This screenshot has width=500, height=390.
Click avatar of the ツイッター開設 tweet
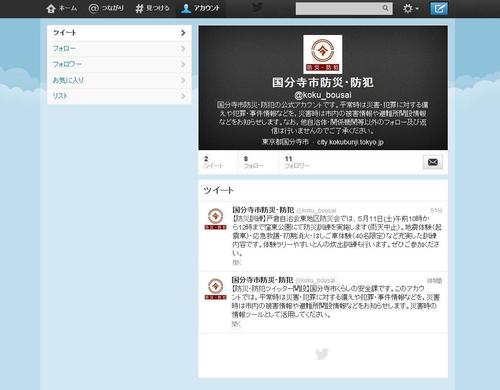(216, 289)
